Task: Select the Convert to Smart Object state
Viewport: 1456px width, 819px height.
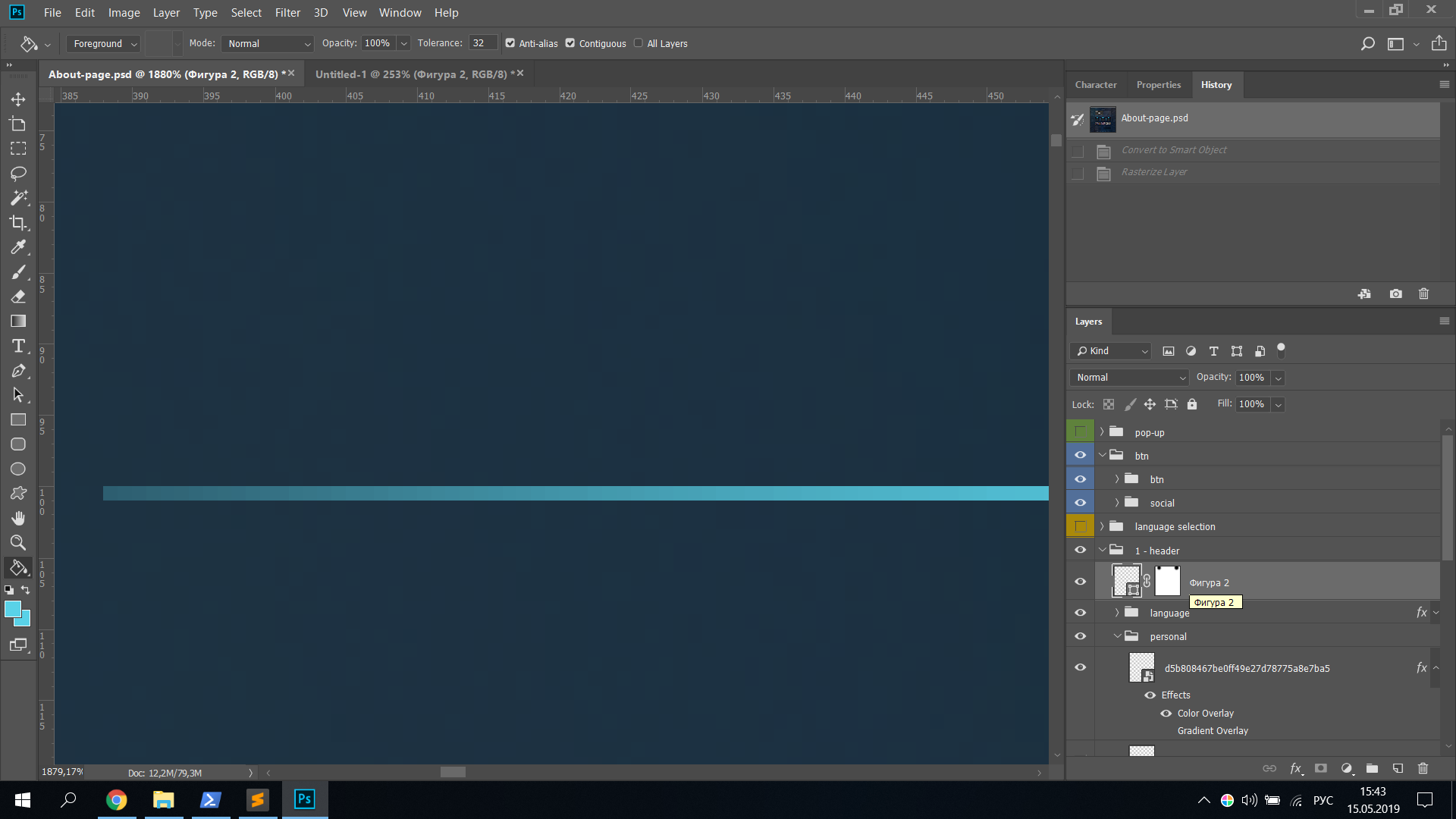Action: tap(1254, 150)
